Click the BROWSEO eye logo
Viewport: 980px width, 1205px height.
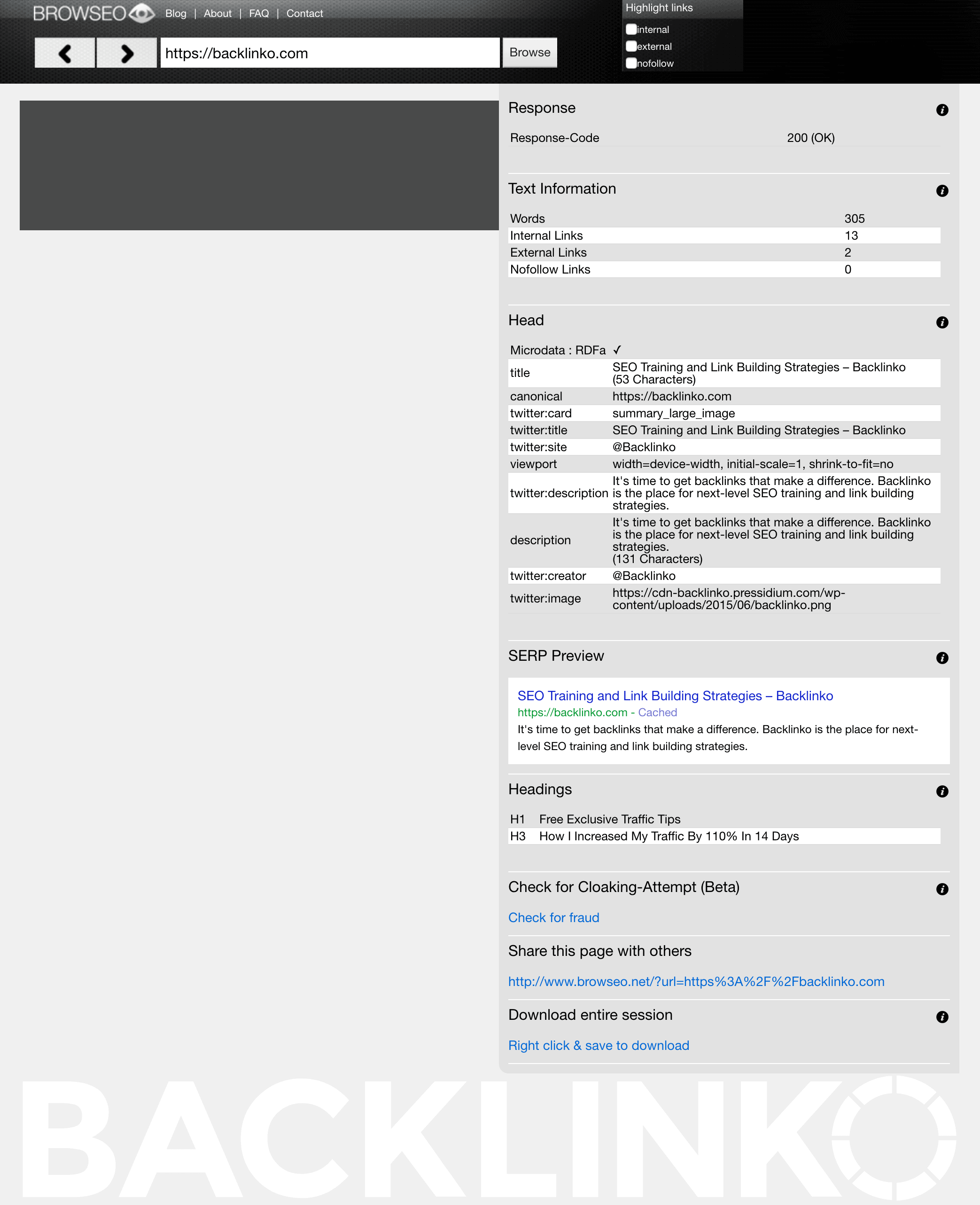(93, 13)
